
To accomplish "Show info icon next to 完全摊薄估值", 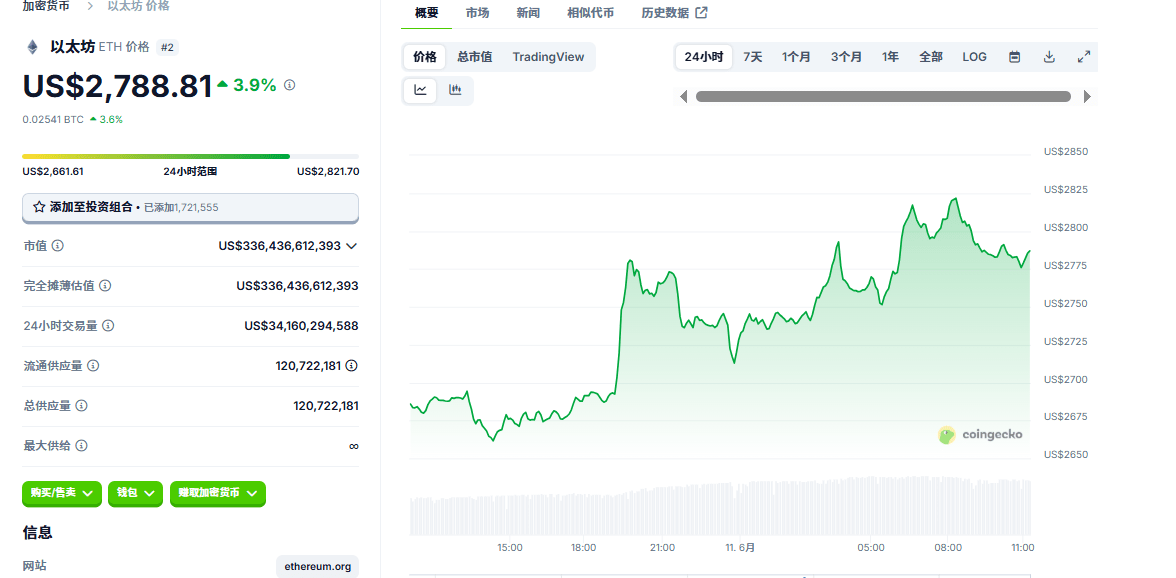I will point(106,286).
